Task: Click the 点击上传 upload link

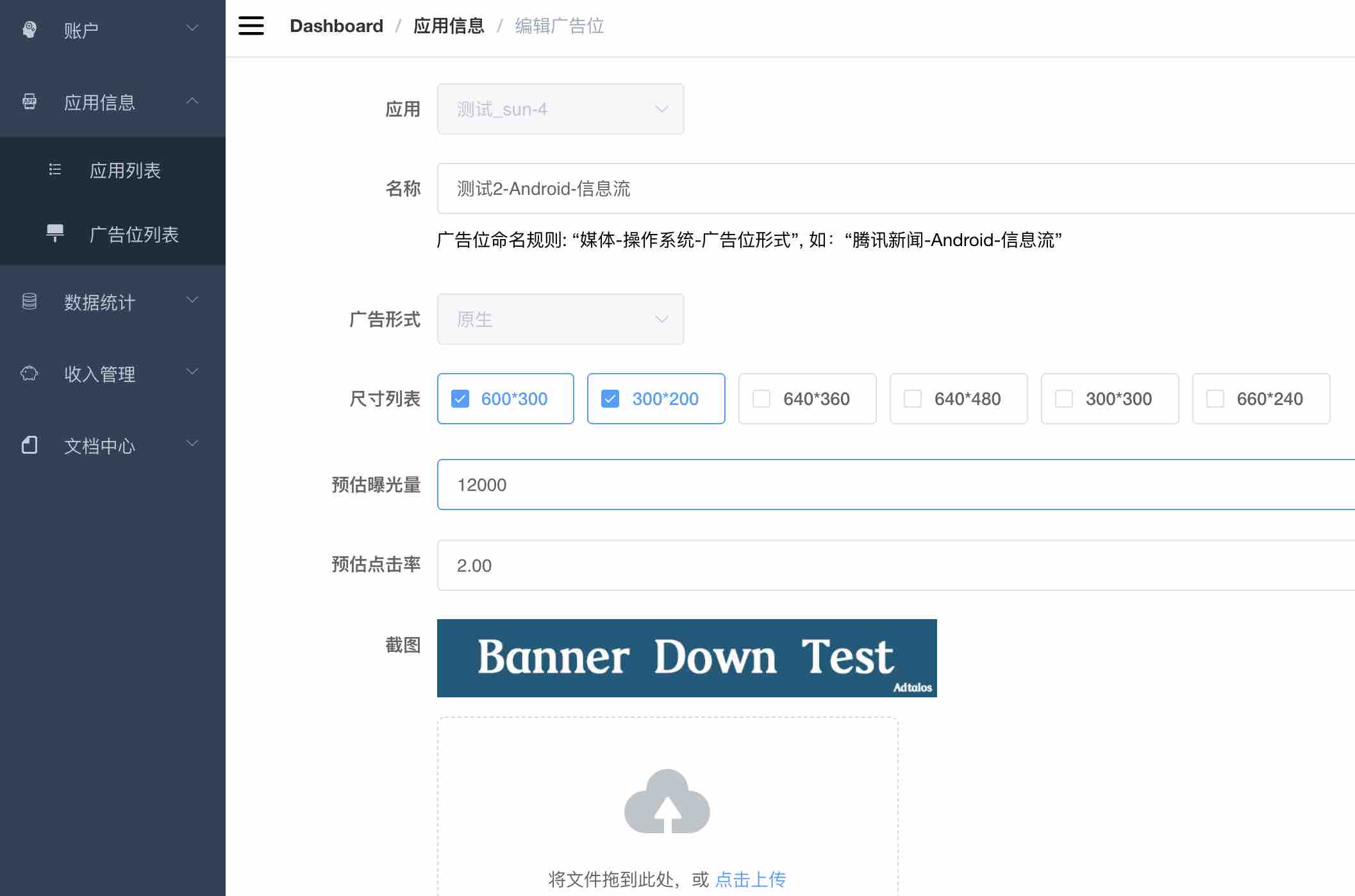Action: (x=750, y=879)
